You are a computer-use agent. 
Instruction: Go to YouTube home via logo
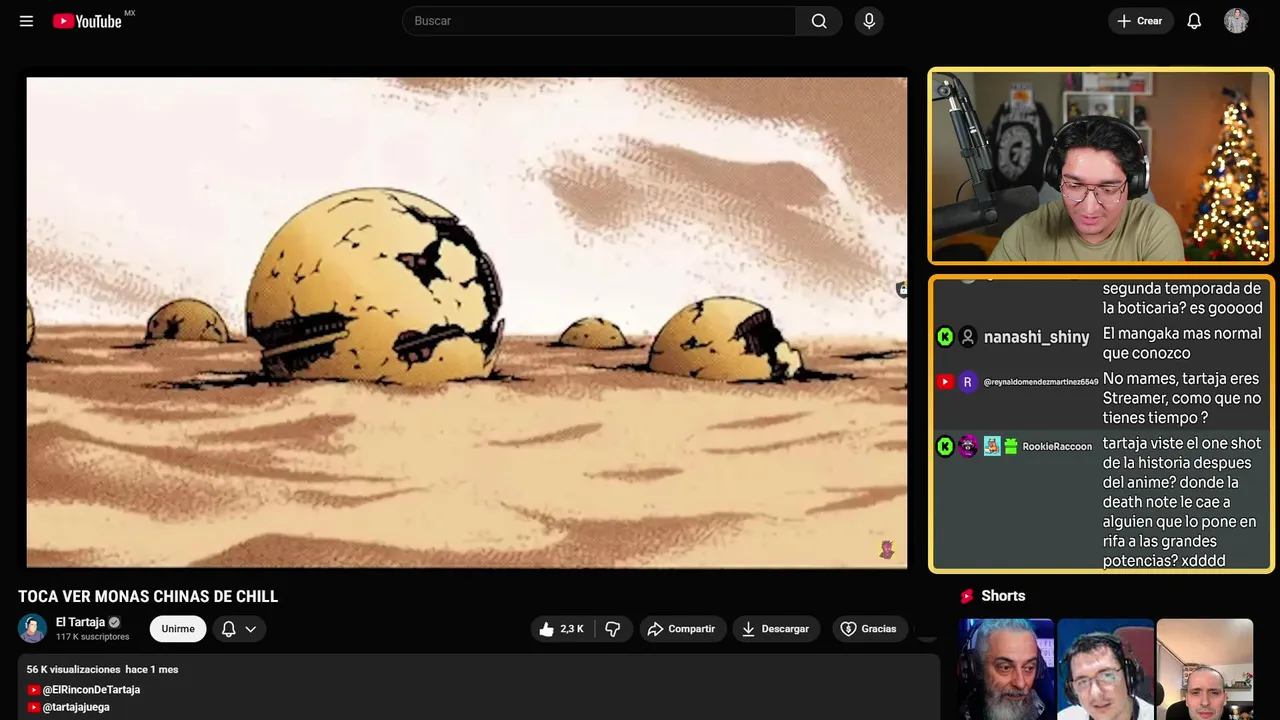point(87,21)
